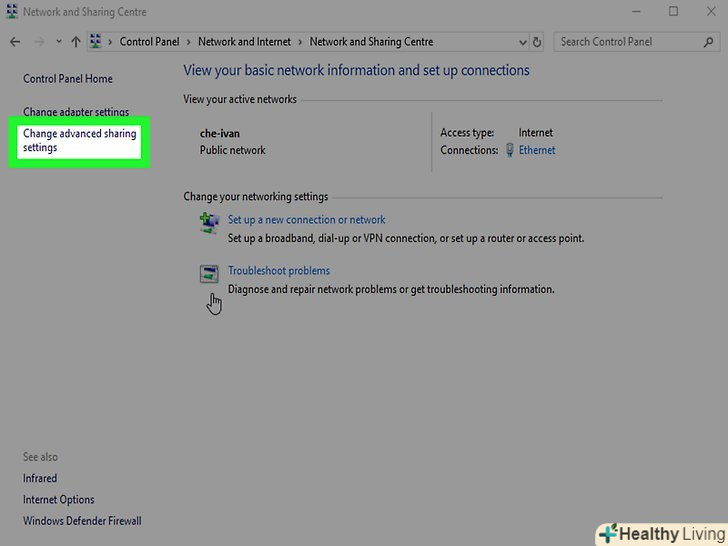
Task: Open Change advanced sharing settings
Action: click(x=79, y=141)
